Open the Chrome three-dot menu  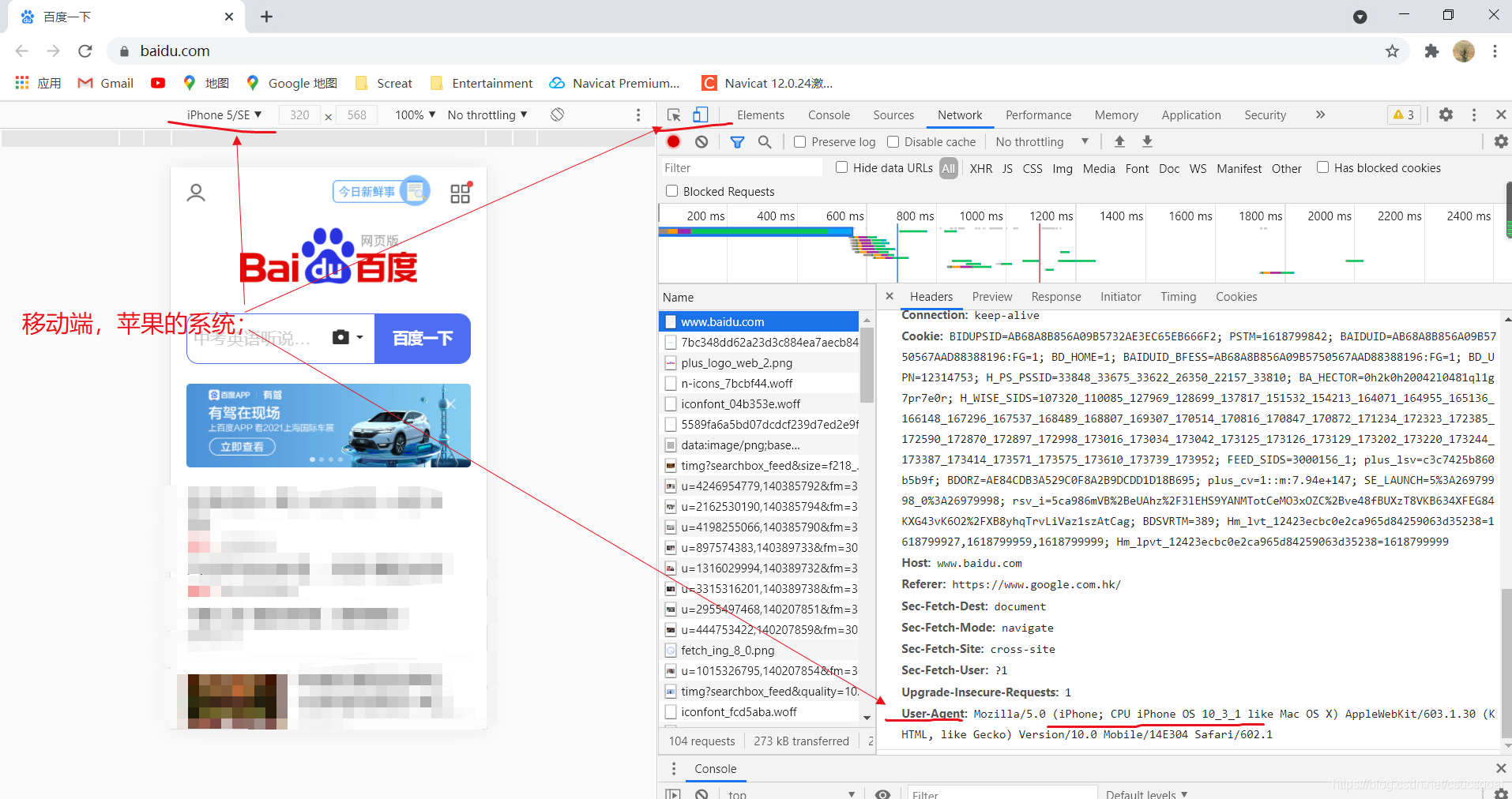click(x=1495, y=51)
